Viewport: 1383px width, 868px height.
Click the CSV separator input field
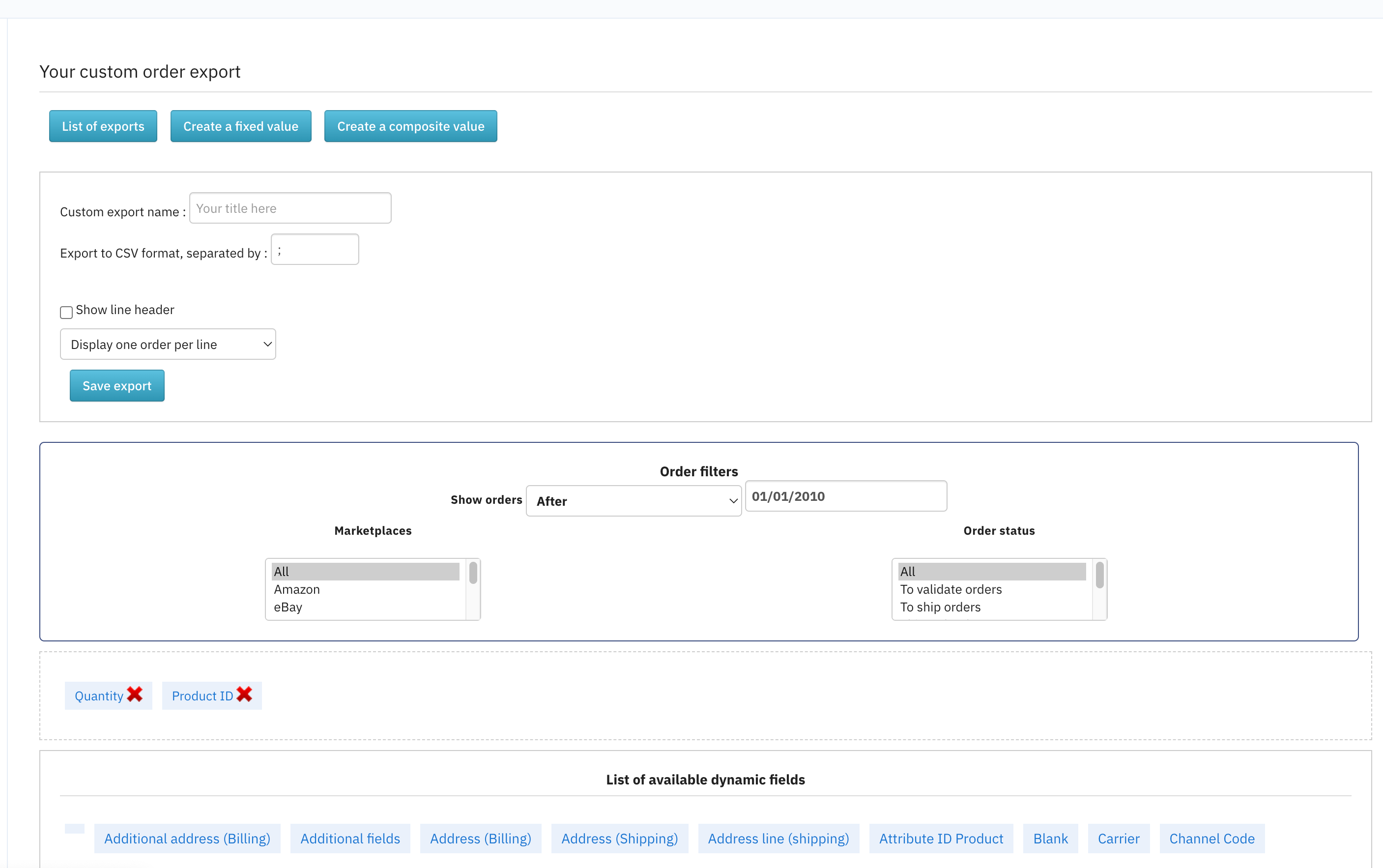pos(315,250)
